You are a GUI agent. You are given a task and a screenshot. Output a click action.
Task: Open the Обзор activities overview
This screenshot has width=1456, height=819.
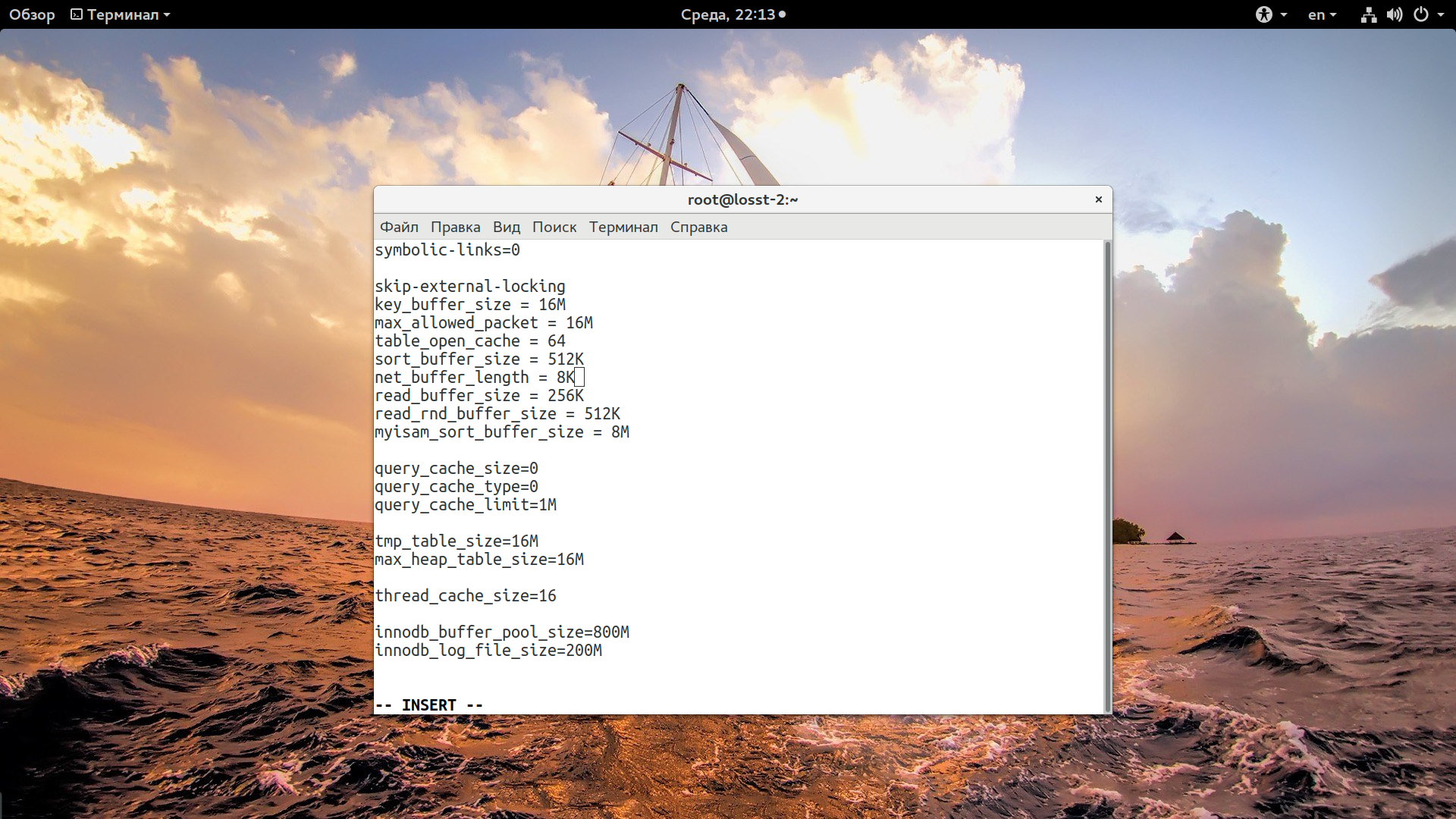32,14
